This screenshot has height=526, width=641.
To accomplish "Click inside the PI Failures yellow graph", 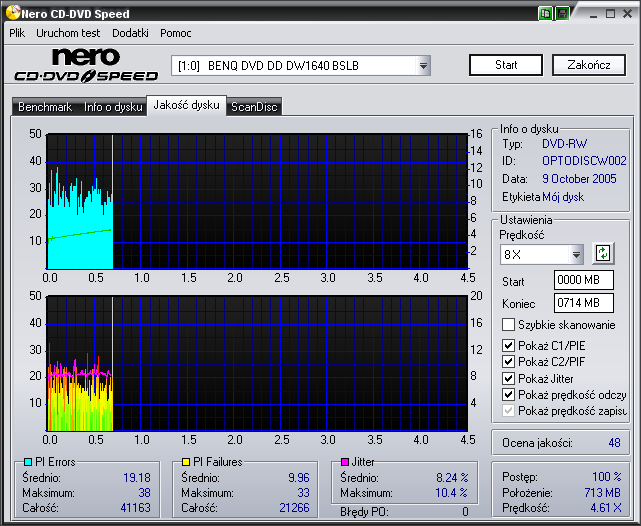I will click(257, 363).
